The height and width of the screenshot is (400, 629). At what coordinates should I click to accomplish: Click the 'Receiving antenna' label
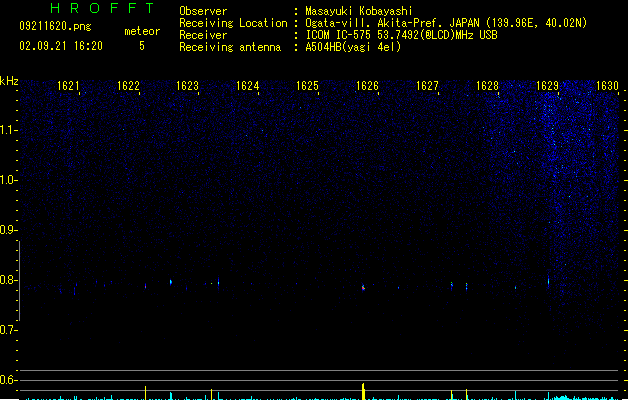point(230,47)
